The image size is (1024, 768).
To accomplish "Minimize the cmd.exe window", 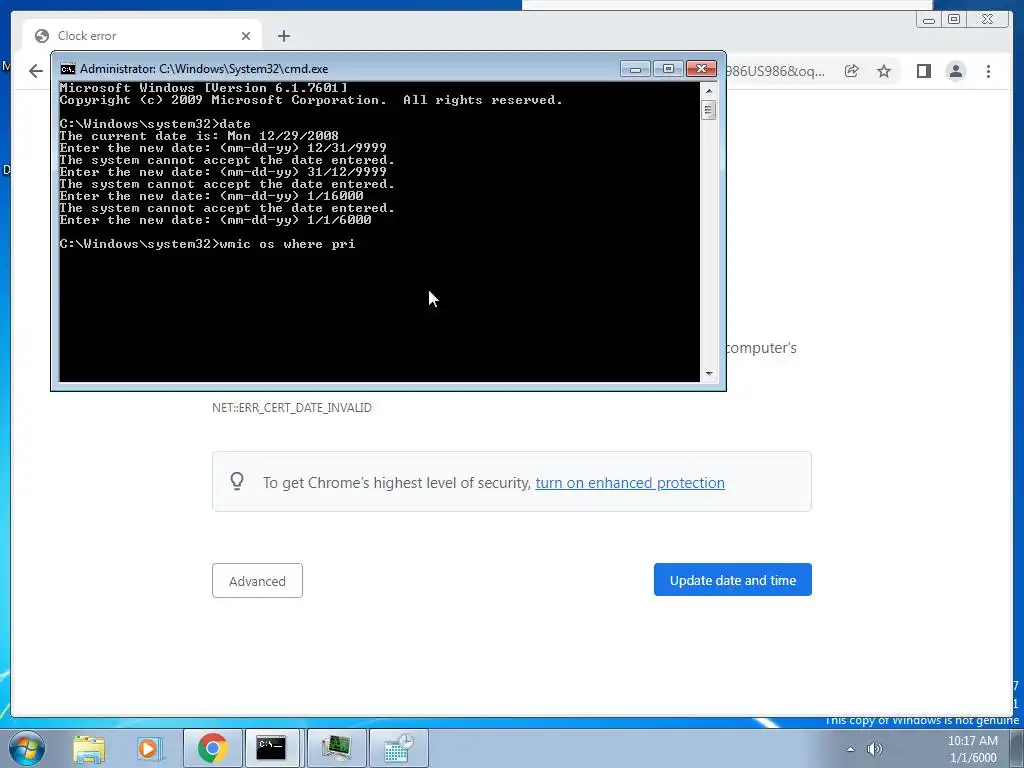I will tap(635, 69).
